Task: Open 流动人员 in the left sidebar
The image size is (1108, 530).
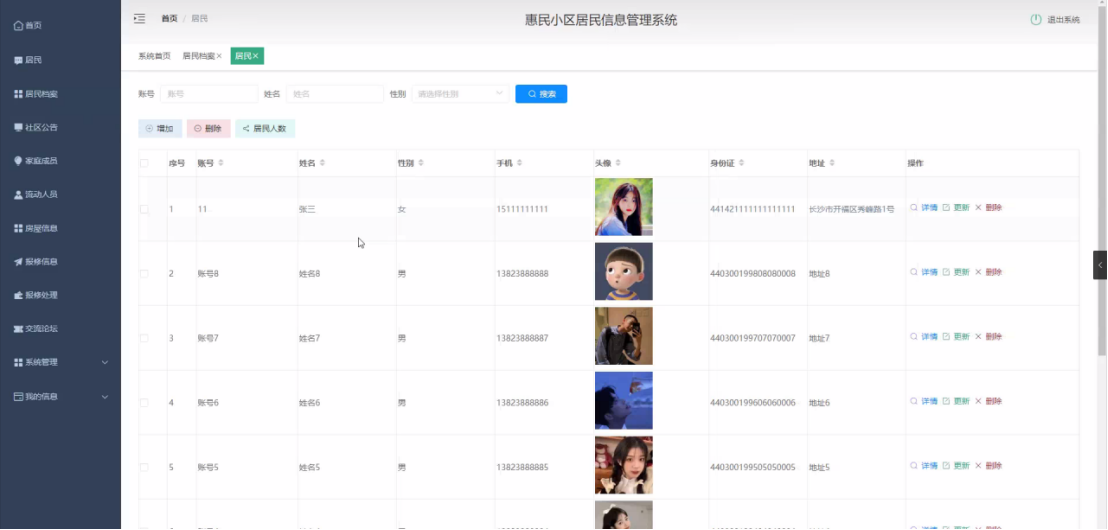Action: coord(36,194)
